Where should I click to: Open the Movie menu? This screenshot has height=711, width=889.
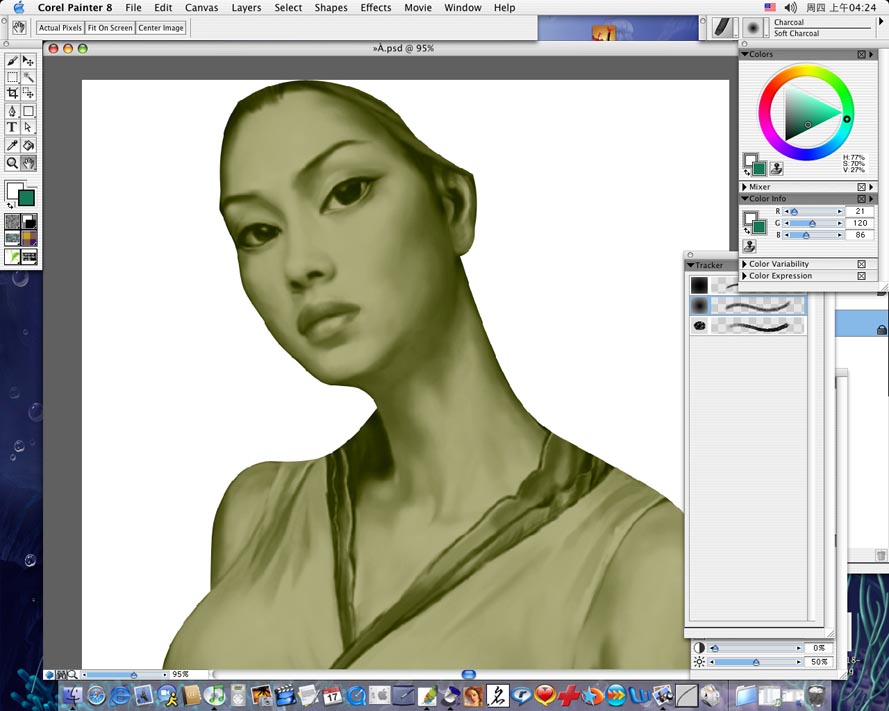pos(418,8)
